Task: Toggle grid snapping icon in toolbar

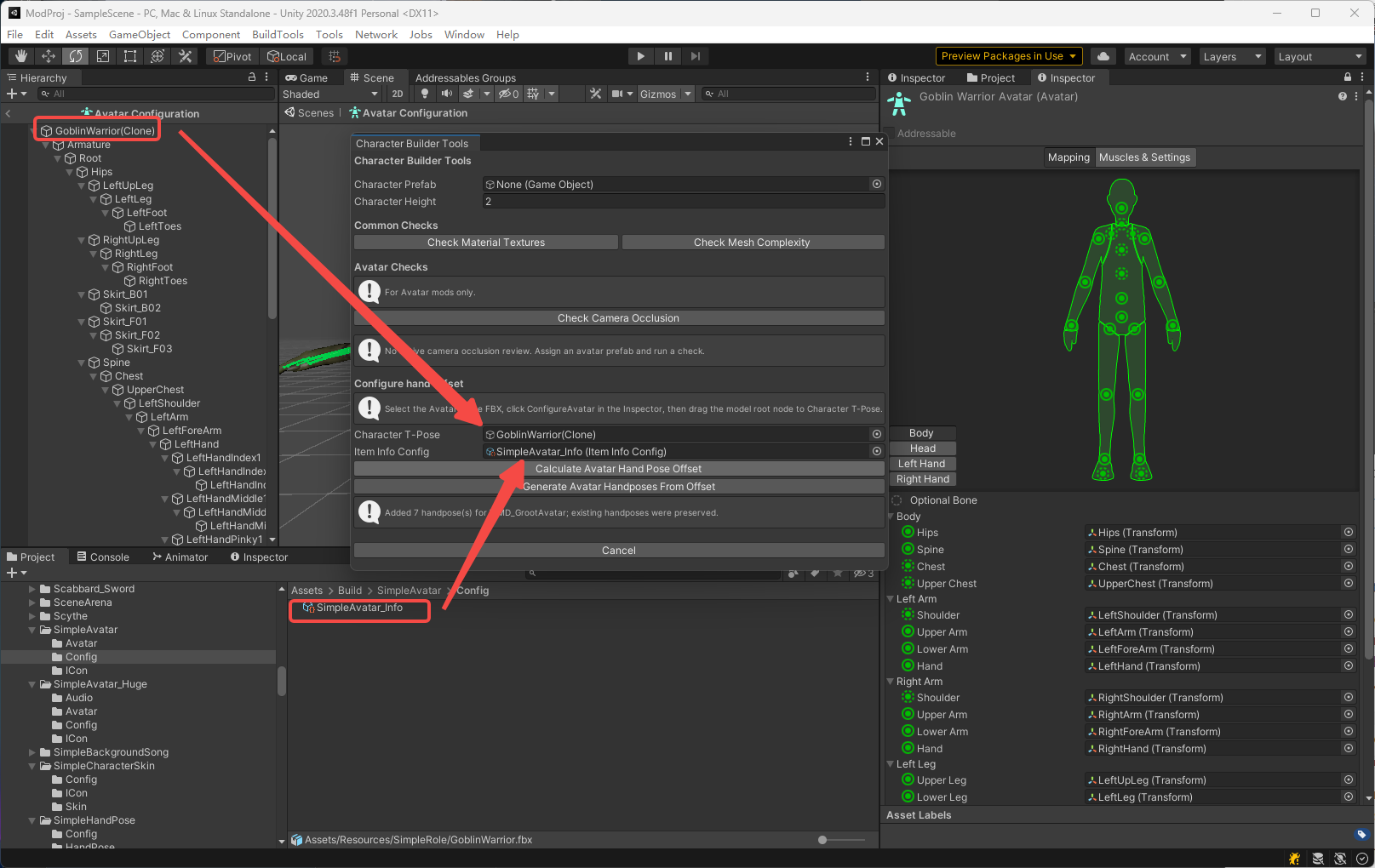Action: pos(335,56)
